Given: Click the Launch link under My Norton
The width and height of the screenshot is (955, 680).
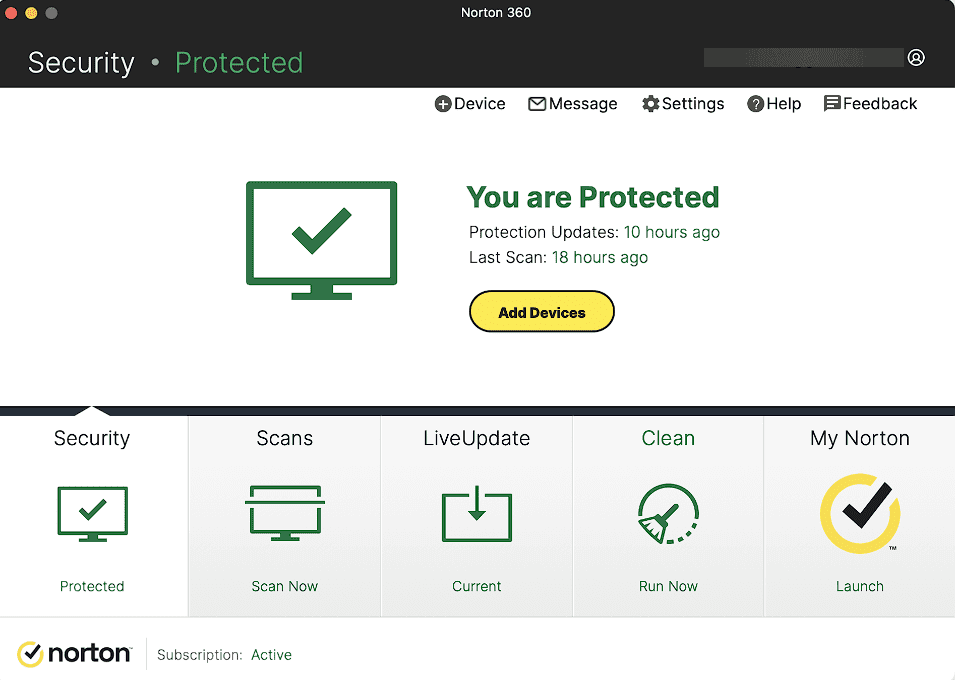Looking at the screenshot, I should (x=859, y=586).
